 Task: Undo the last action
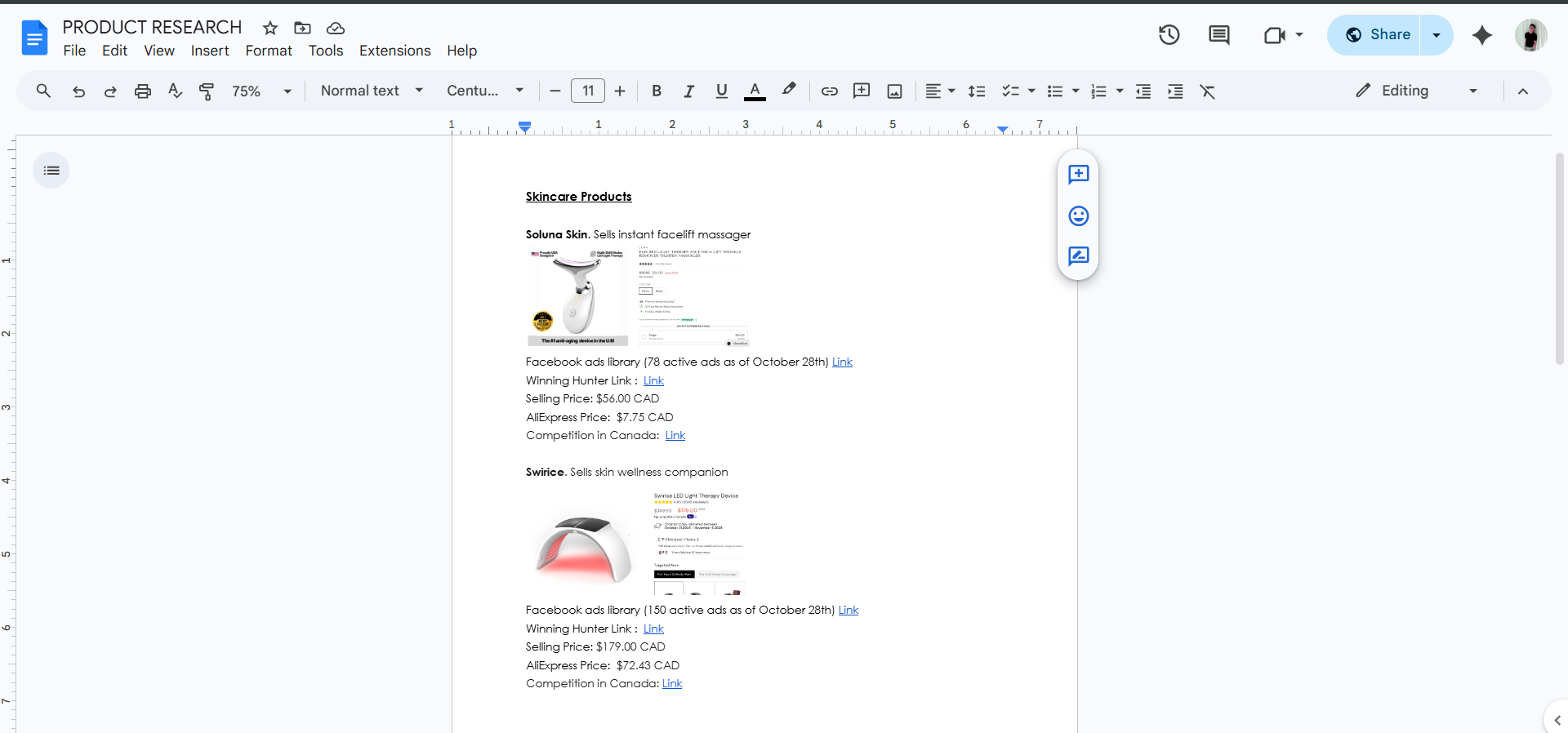coord(78,91)
